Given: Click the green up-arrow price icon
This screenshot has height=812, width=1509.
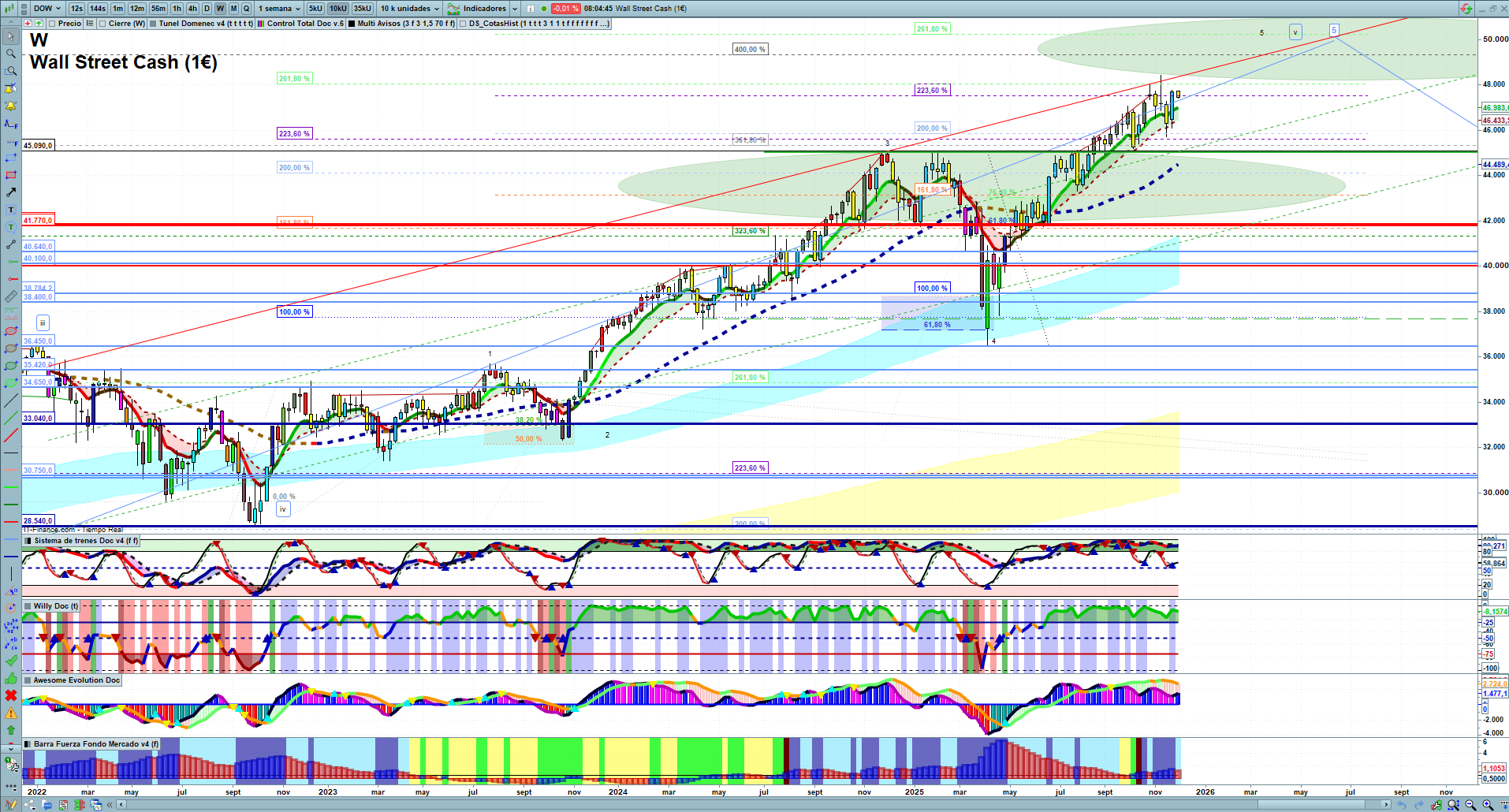Looking at the screenshot, I should (39, 24).
